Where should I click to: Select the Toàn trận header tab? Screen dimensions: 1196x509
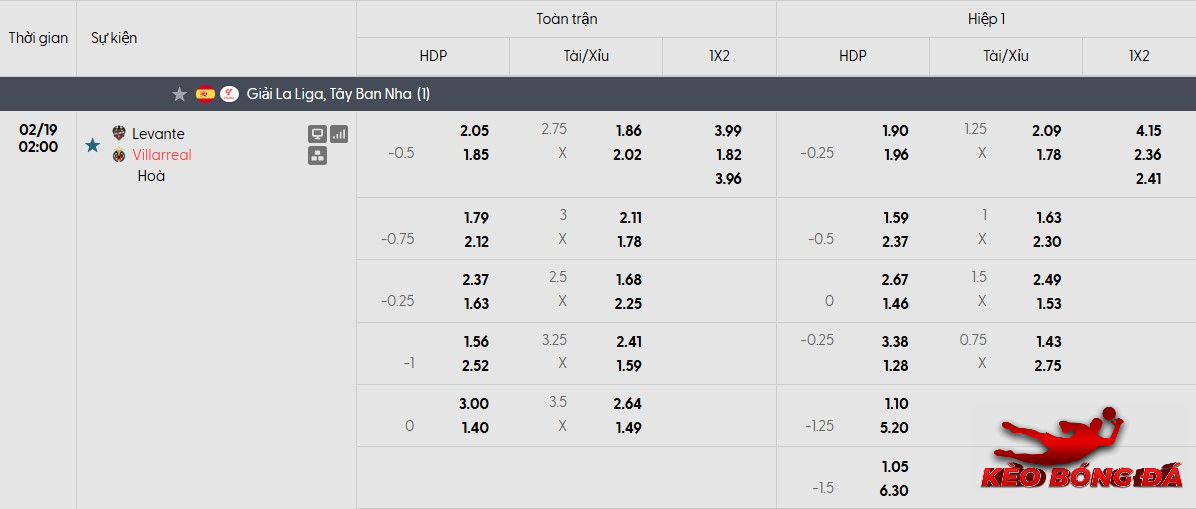pos(566,19)
